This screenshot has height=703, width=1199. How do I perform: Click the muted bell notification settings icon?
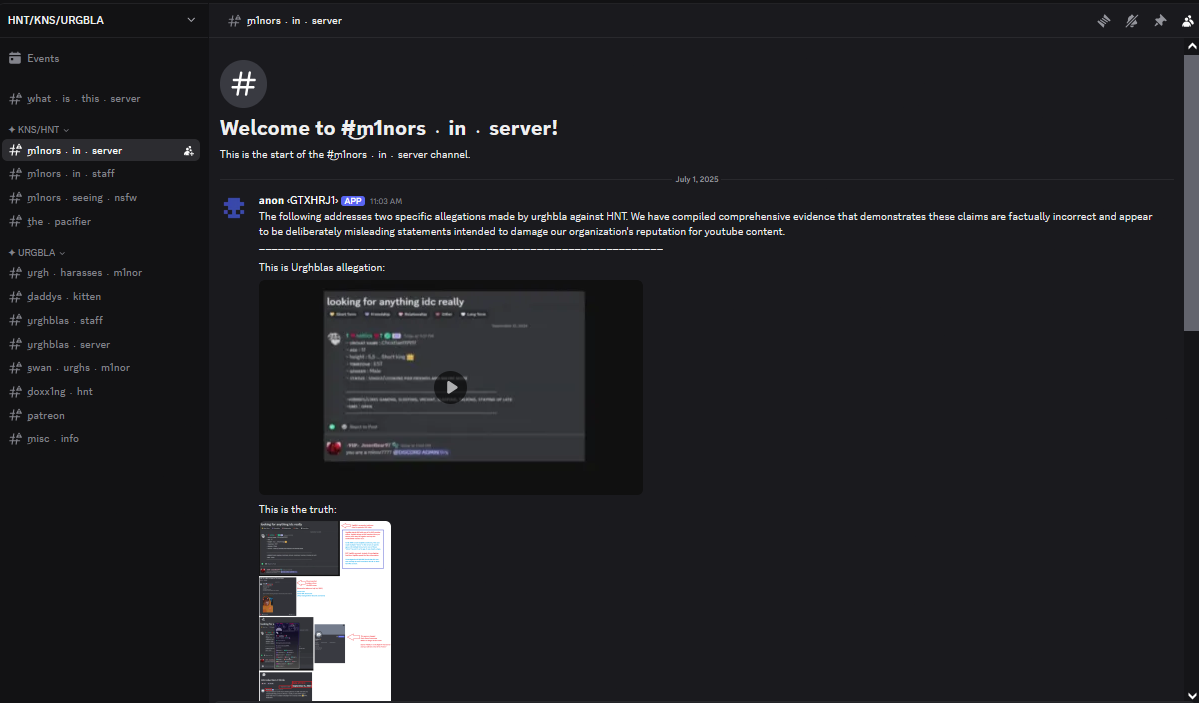1132,21
